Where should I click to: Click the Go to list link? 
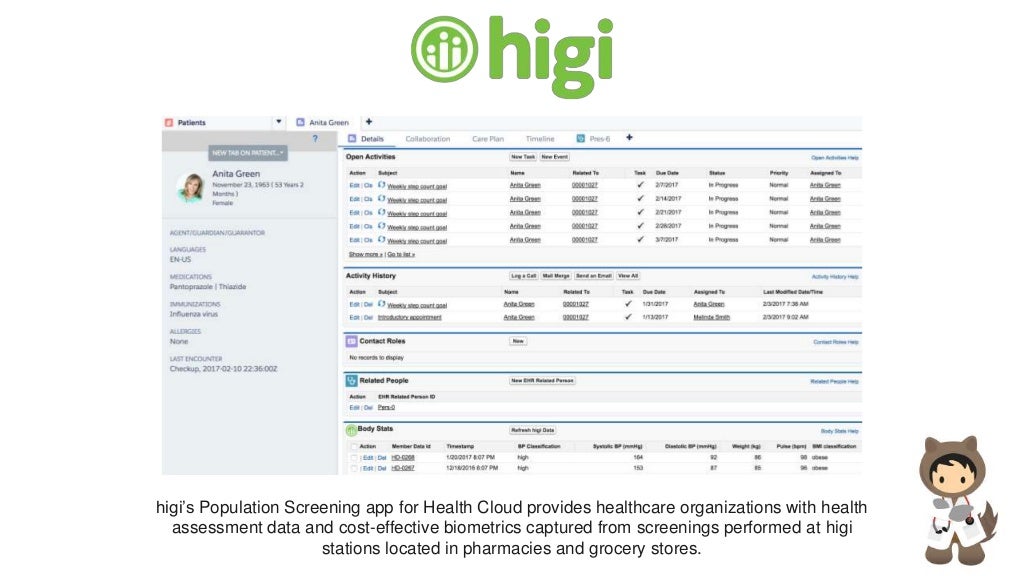(x=401, y=255)
